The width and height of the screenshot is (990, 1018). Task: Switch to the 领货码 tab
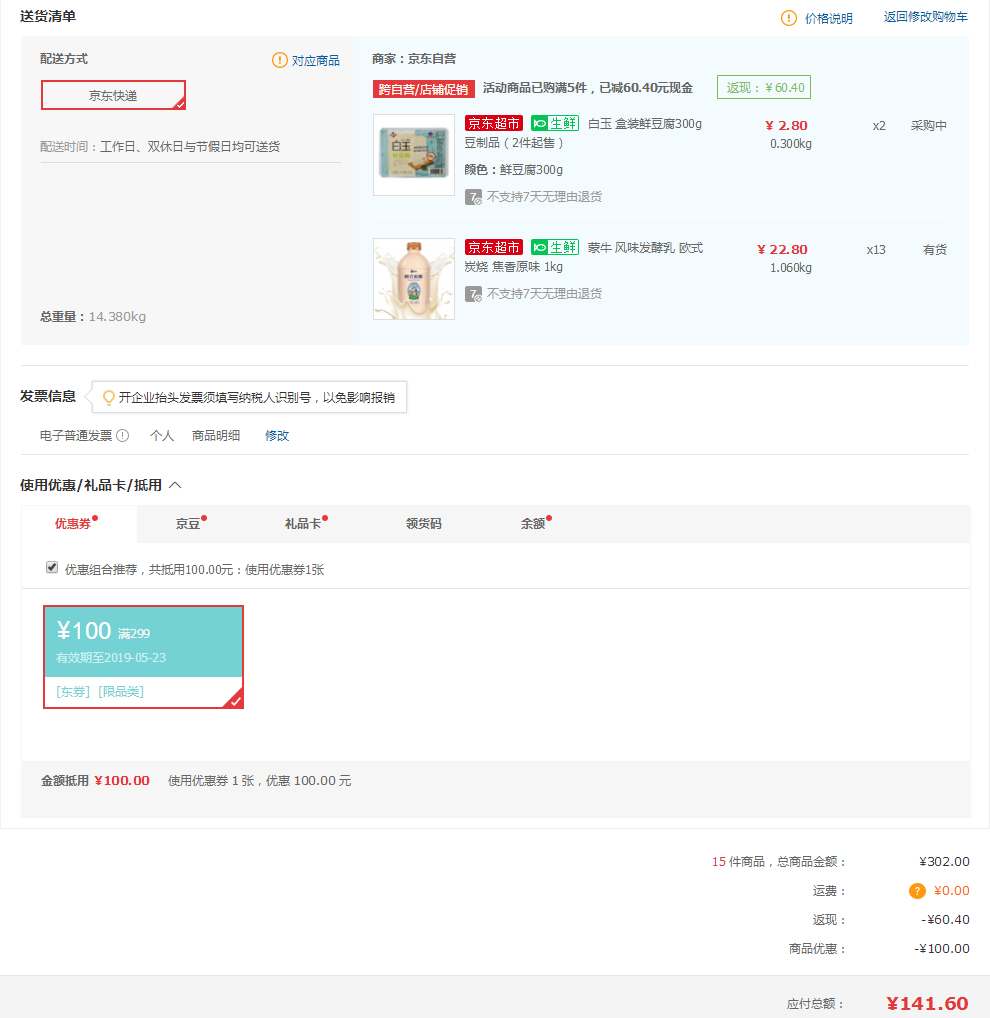423,523
